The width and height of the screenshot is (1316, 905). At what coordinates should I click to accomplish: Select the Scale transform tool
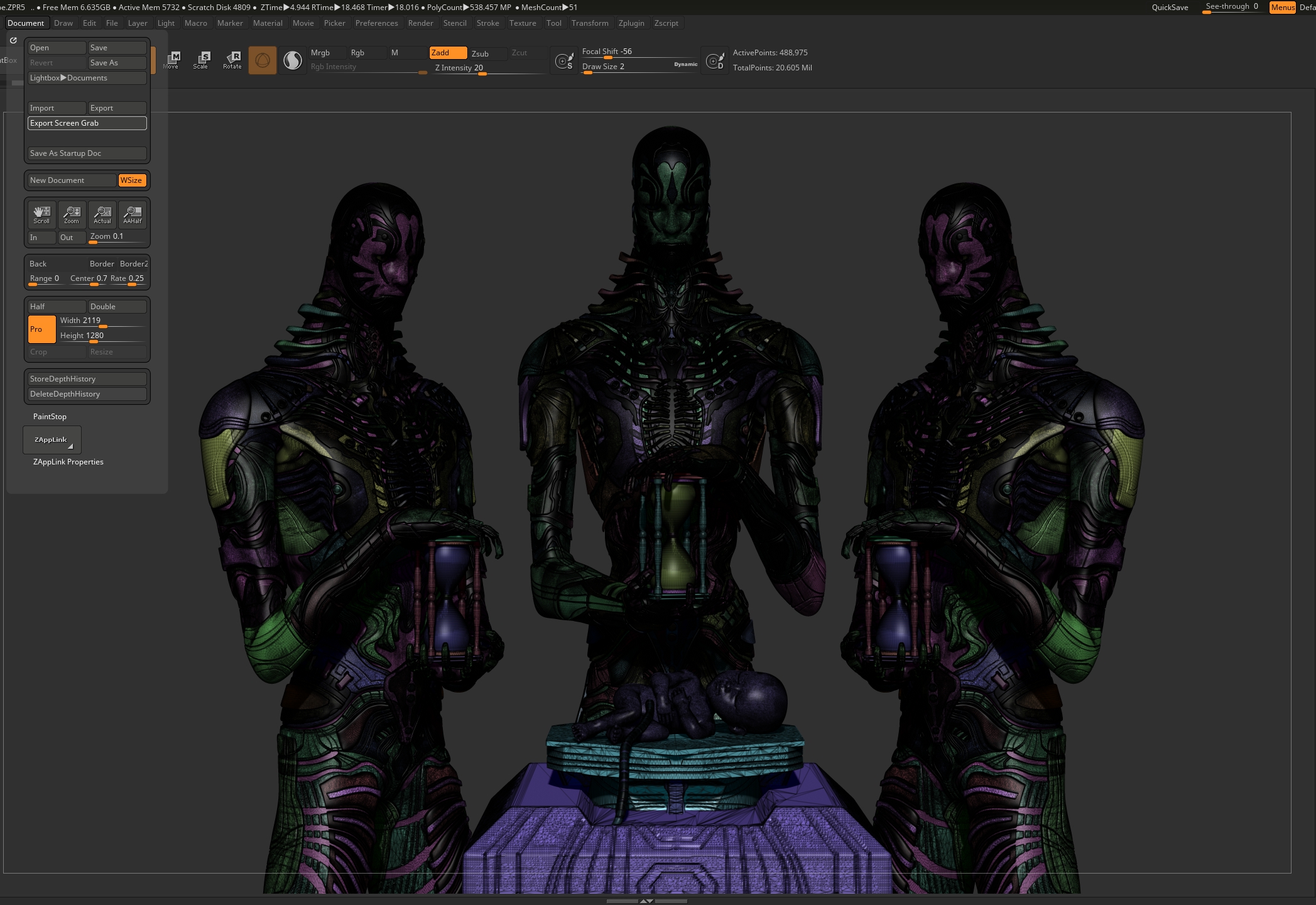coord(201,60)
